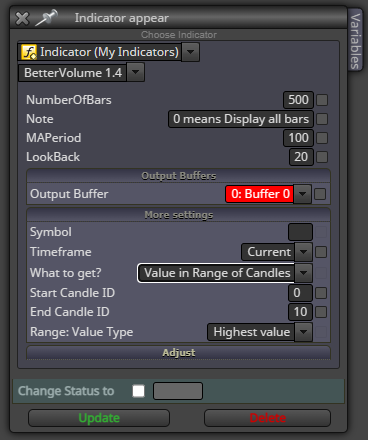Edit the LookBack value 20
Image resolution: width=368 pixels, height=440 pixels.
301,157
